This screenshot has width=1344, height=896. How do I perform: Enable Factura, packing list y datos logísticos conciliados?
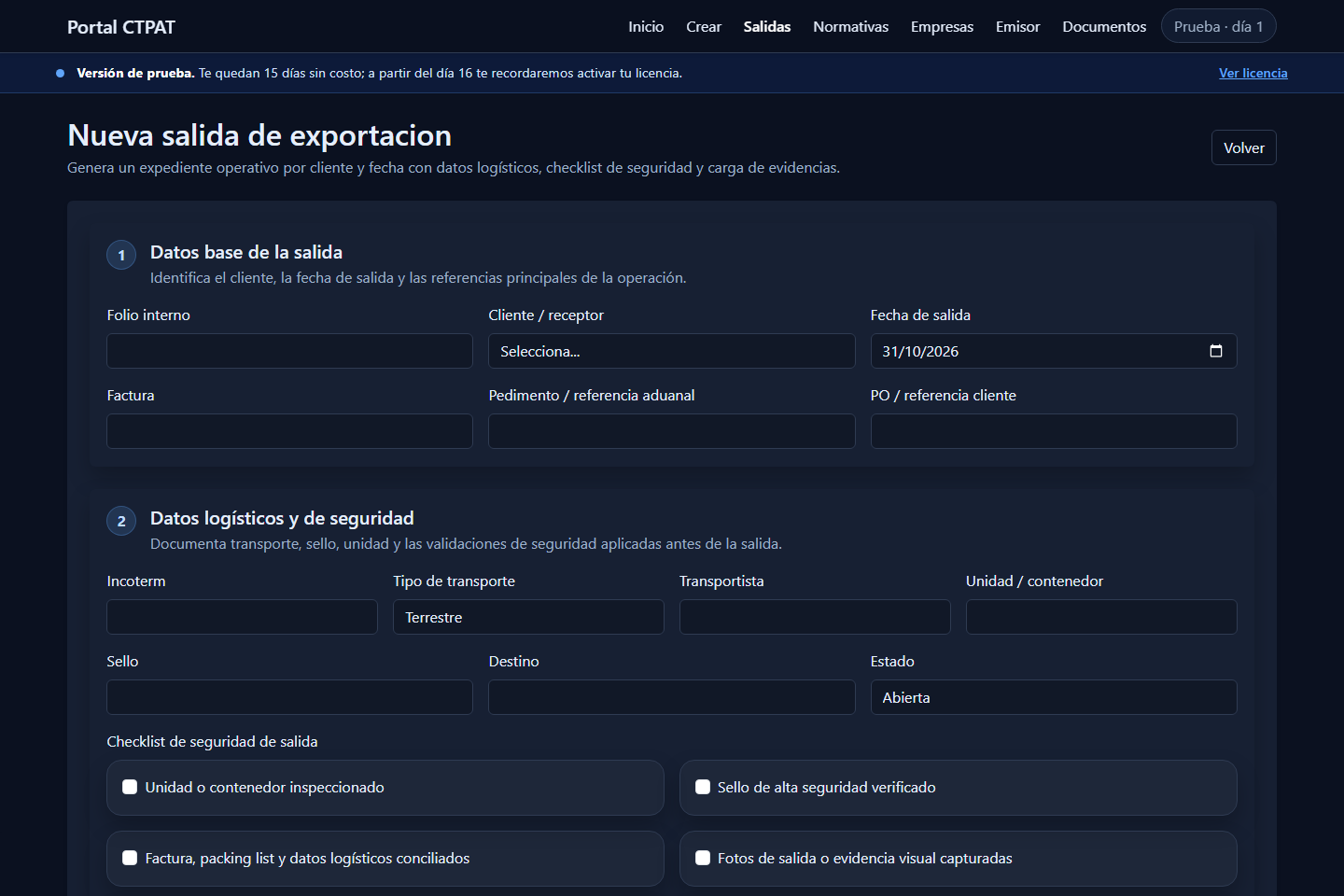(130, 858)
